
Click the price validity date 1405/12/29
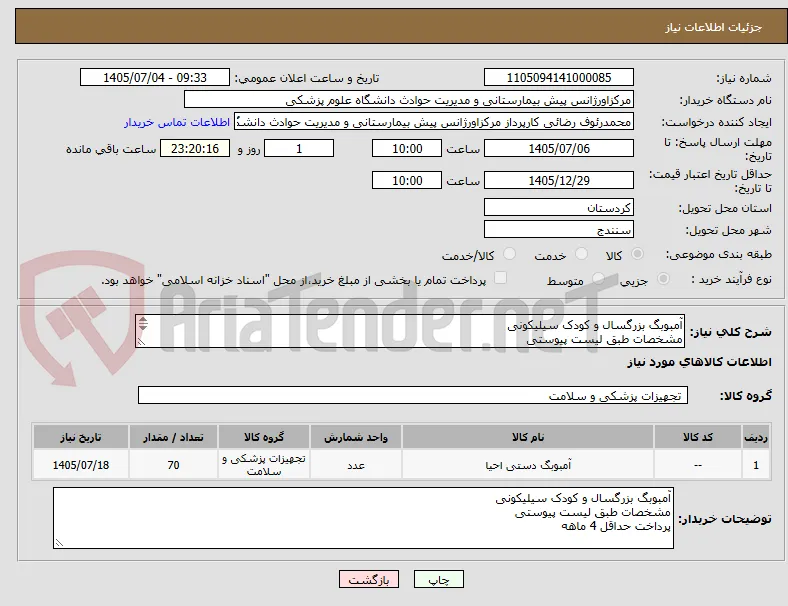pyautogui.click(x=558, y=180)
